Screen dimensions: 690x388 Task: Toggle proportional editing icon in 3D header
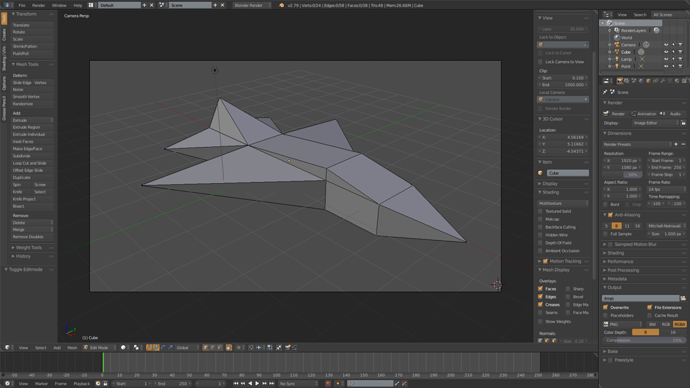[x=239, y=348]
